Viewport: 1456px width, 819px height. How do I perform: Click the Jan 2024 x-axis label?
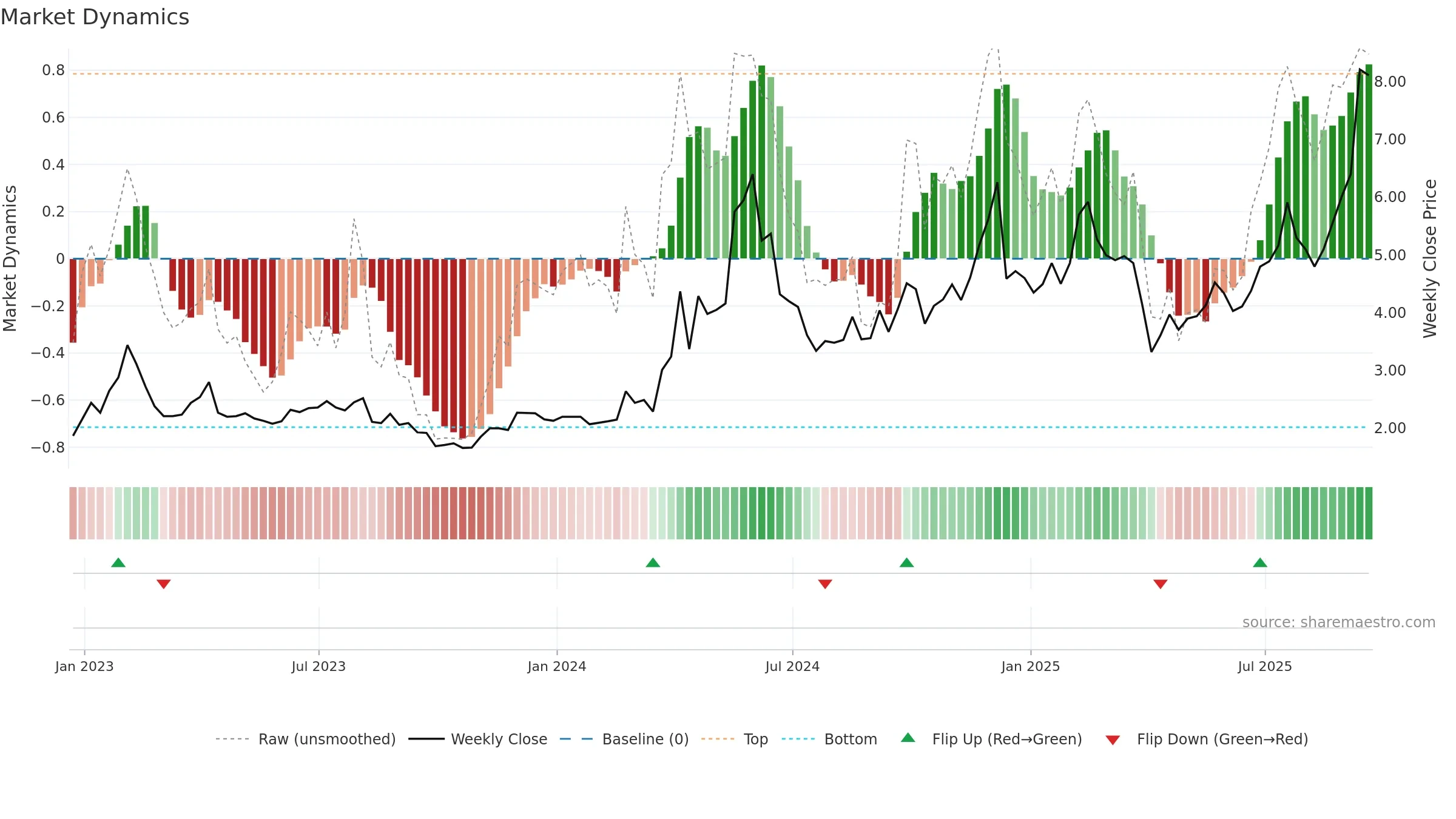pyautogui.click(x=557, y=666)
